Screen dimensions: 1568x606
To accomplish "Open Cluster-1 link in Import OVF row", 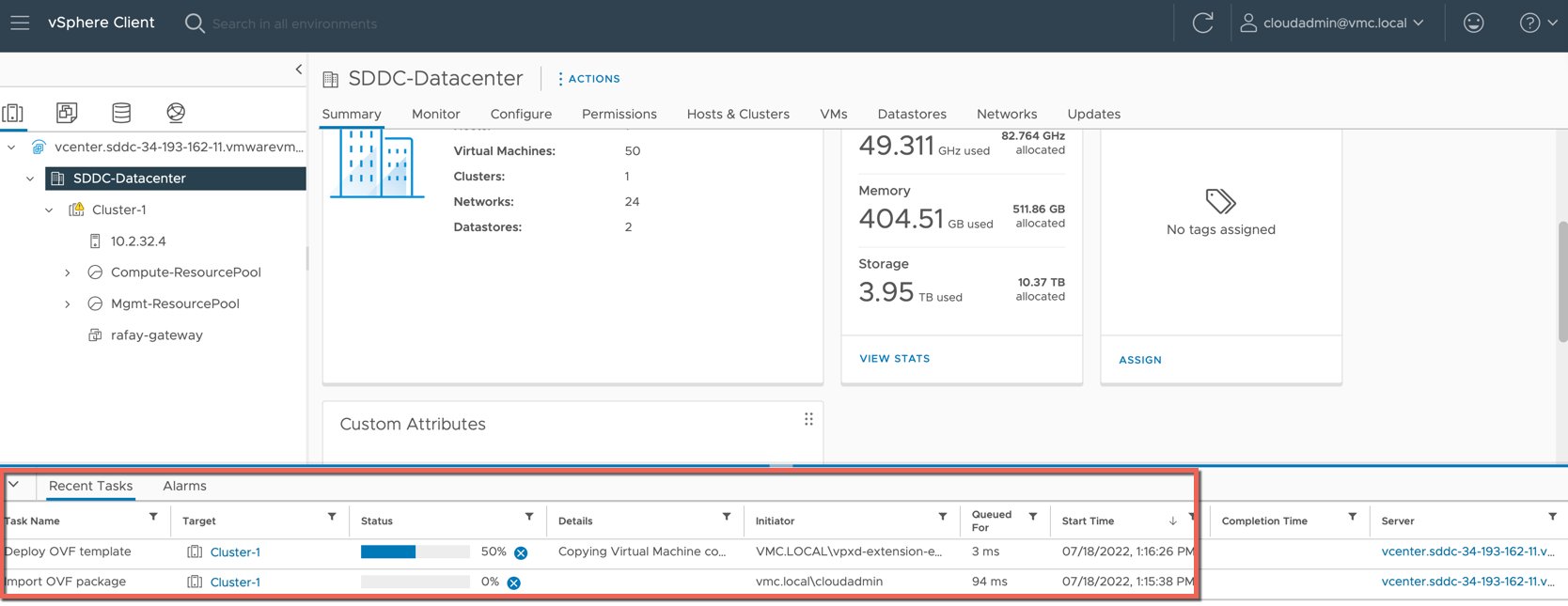I will [235, 583].
